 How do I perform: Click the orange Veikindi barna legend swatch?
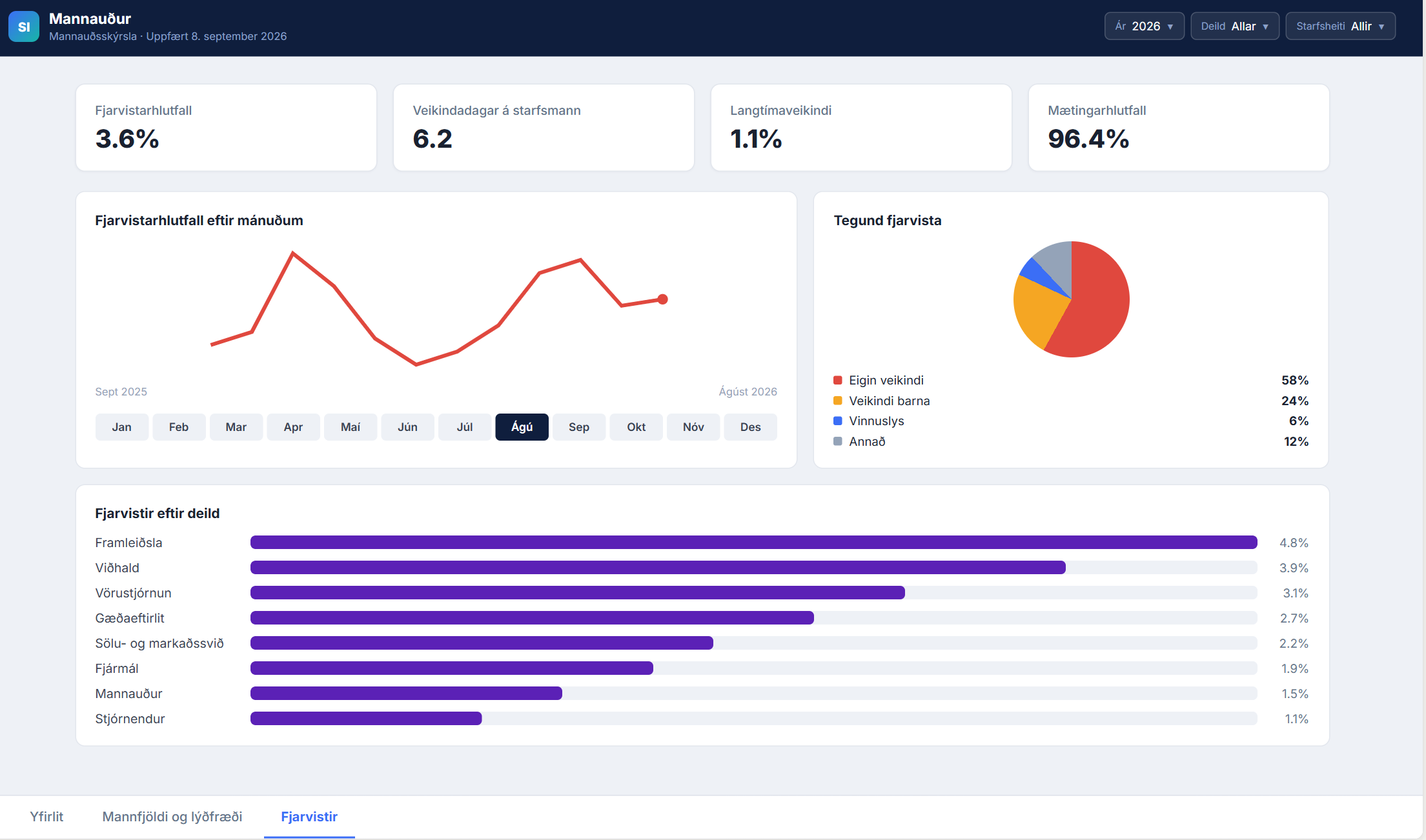(x=838, y=401)
